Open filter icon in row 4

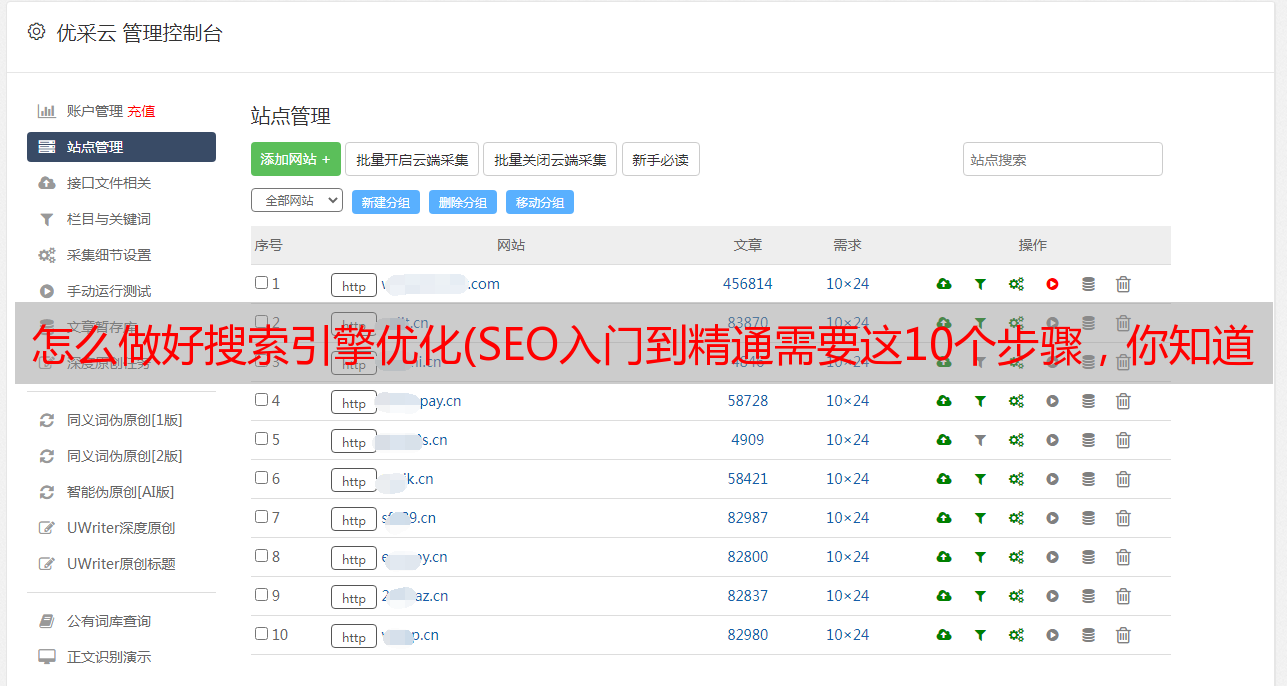(980, 401)
